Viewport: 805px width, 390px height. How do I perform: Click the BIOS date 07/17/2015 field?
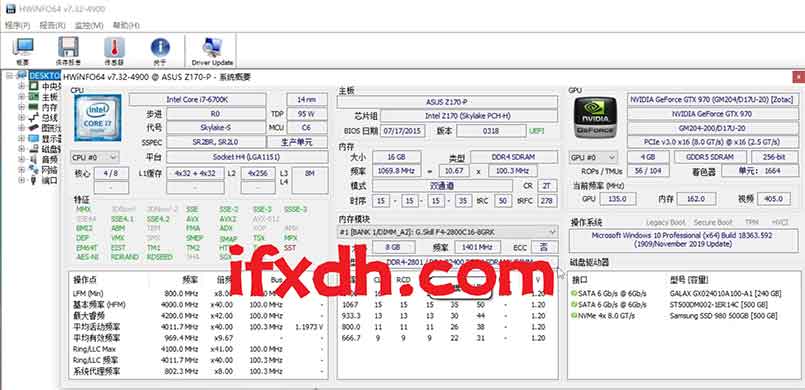tap(402, 131)
